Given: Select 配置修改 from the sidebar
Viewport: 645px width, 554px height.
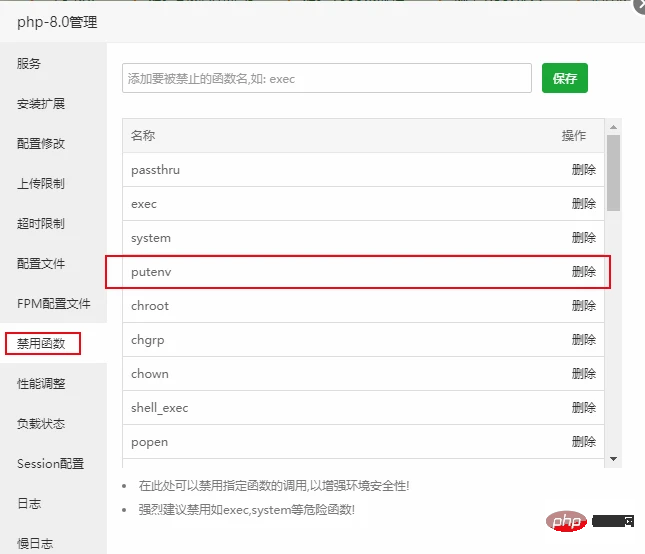Looking at the screenshot, I should pos(41,143).
